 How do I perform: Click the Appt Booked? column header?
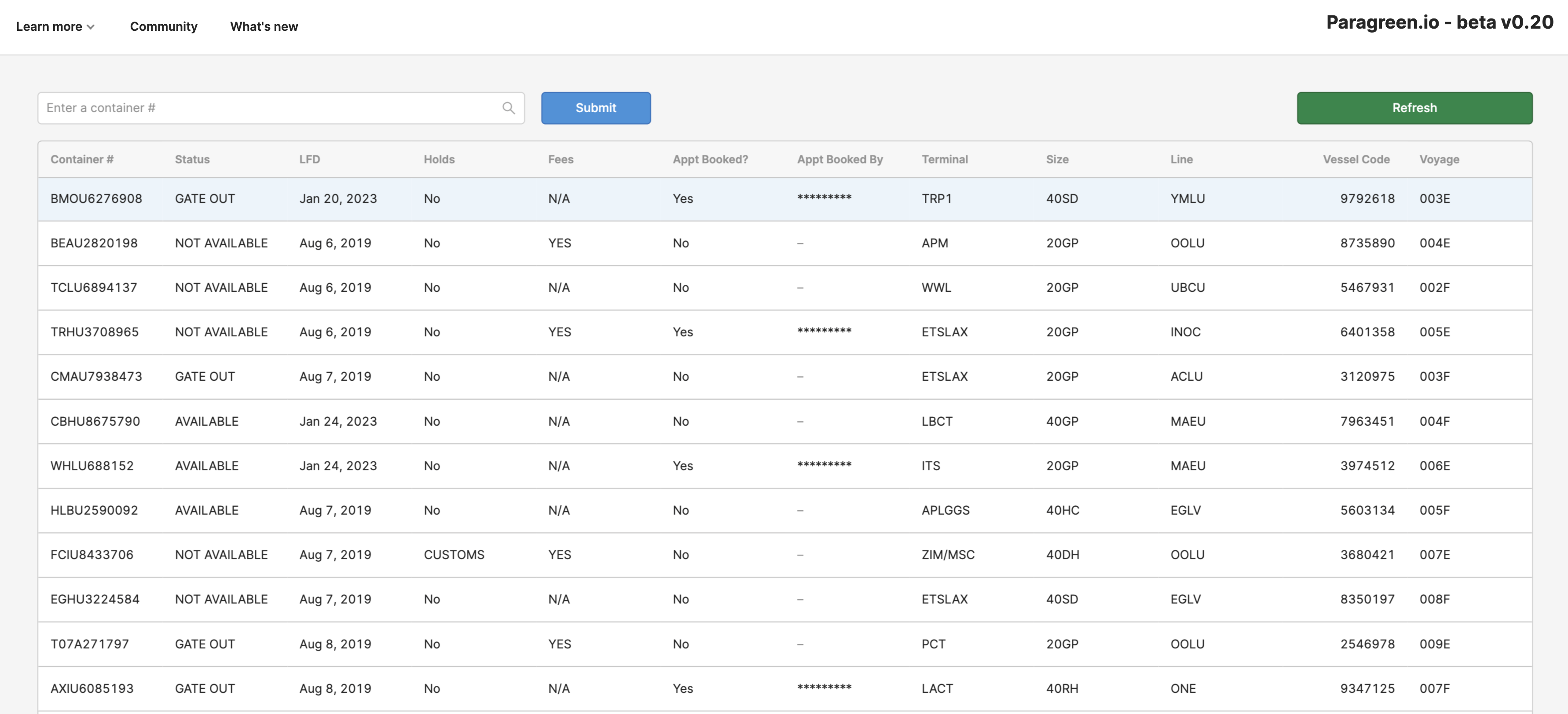710,159
